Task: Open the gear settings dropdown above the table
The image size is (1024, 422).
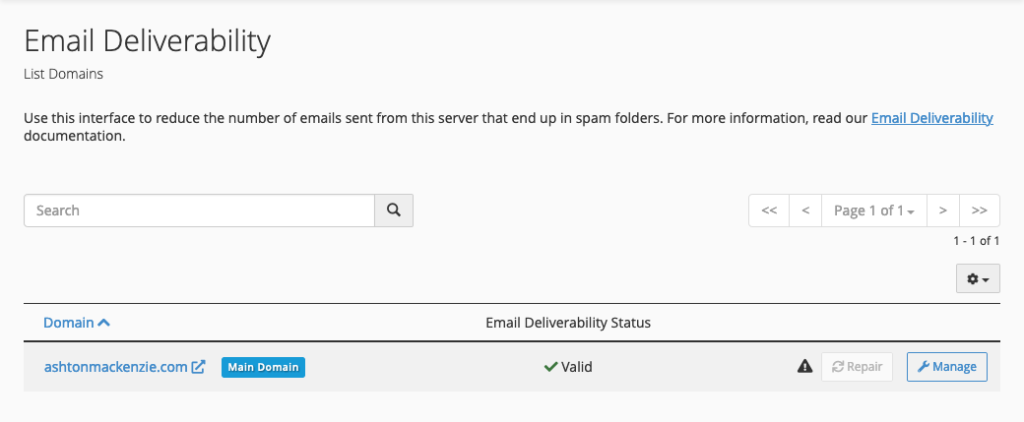Action: 978,278
